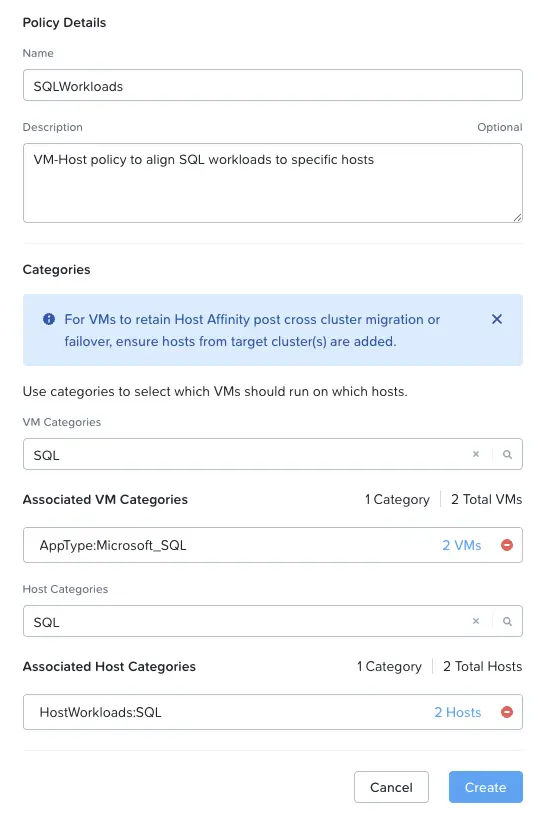Open the 2 Hosts link

click(457, 712)
